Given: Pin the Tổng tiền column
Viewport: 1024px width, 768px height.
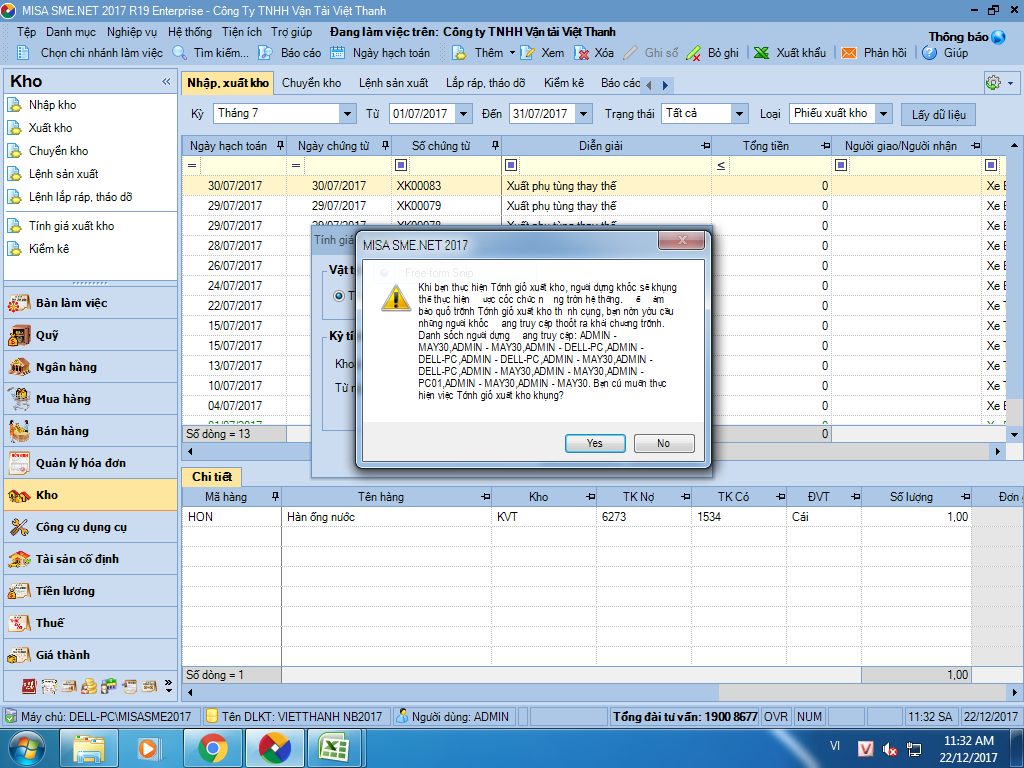Looking at the screenshot, I should coord(825,146).
